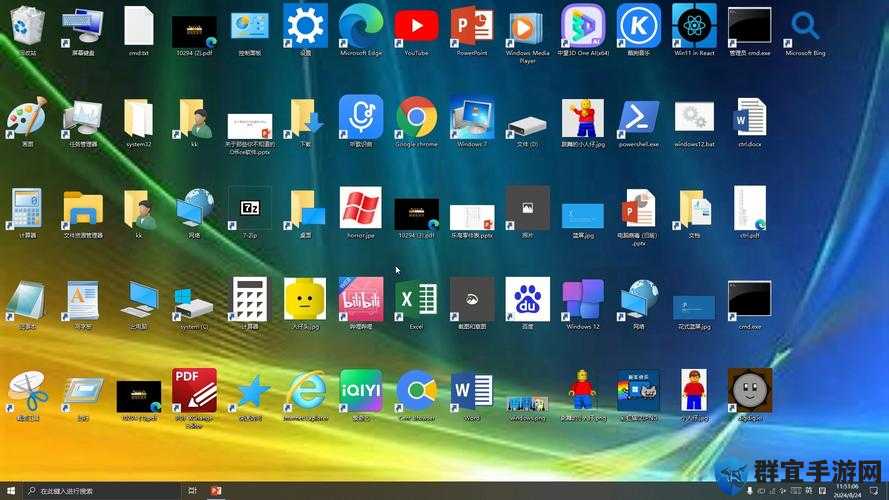This screenshot has height=500, width=889.
Task: Open the Control Panel shortcut
Action: [250, 27]
